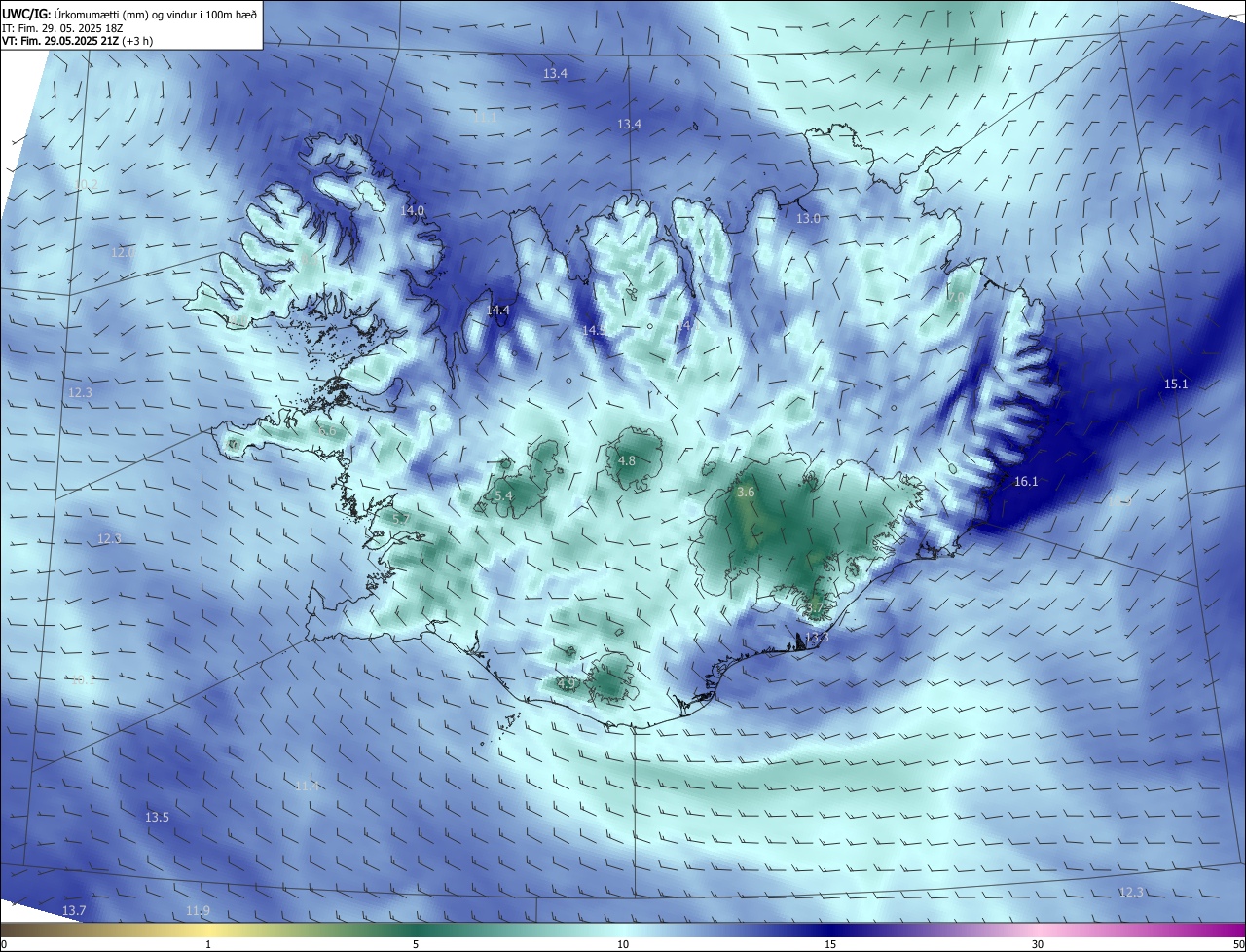Image resolution: width=1246 pixels, height=952 pixels.
Task: Click the 3.7 value near the south-east coast
Action: coord(815,608)
